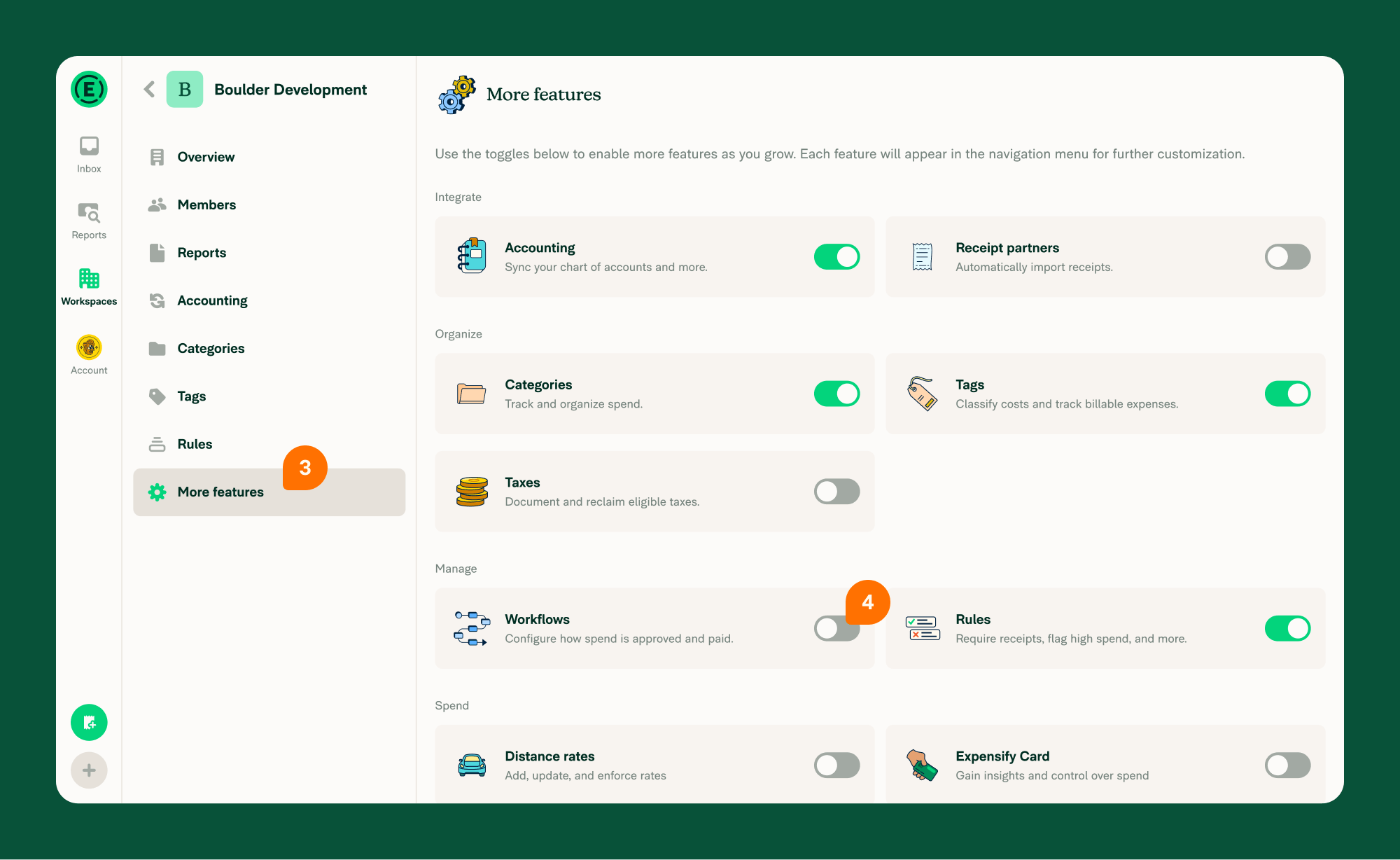Click the Tags price-tag icon
The height and width of the screenshot is (860, 1400).
[923, 393]
